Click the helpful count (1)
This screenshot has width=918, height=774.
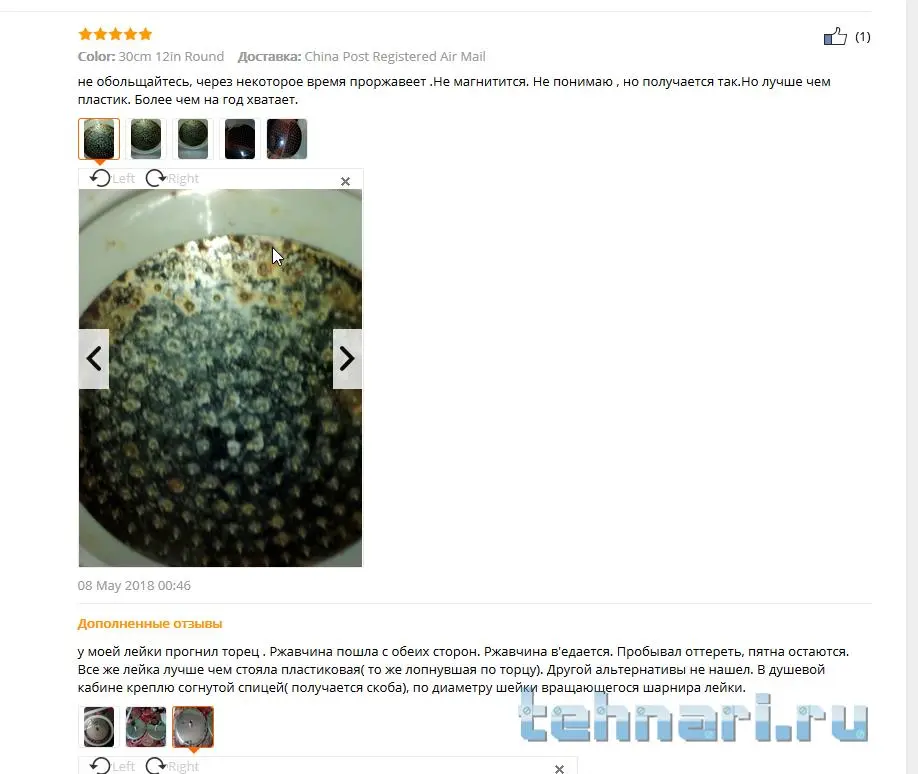pyautogui.click(x=862, y=37)
